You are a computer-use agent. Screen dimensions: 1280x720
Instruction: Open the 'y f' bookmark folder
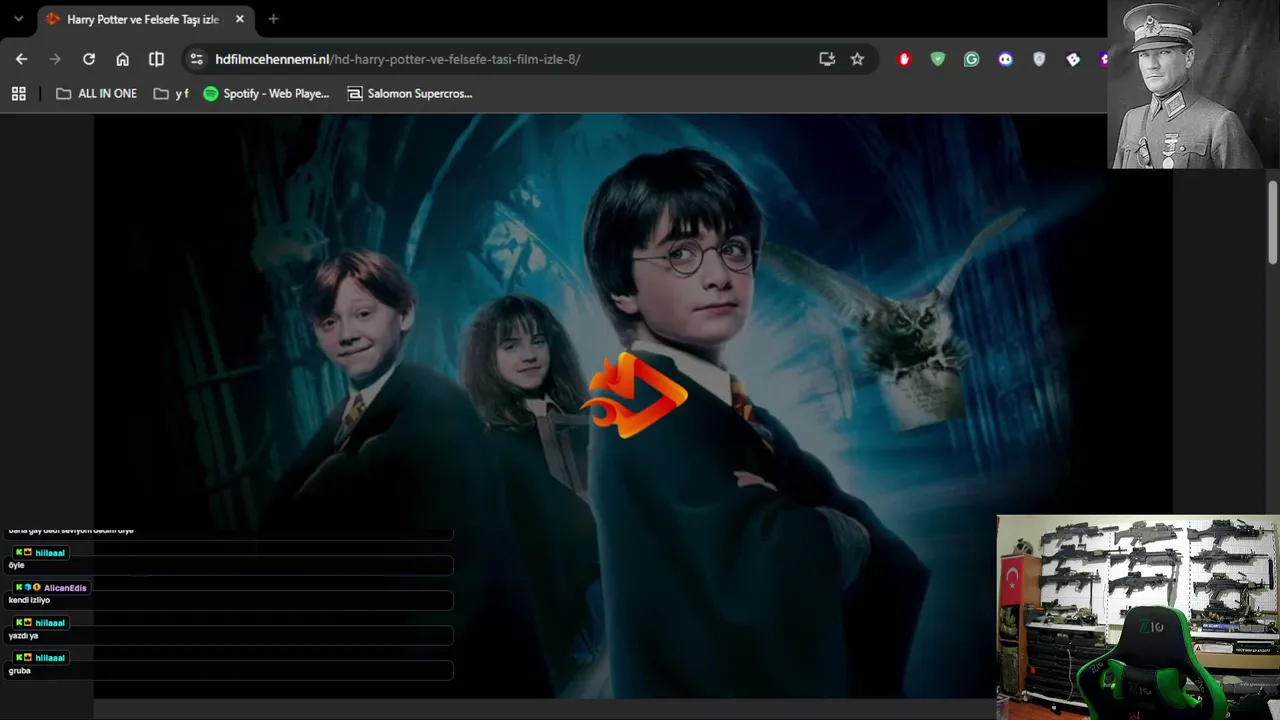[171, 93]
